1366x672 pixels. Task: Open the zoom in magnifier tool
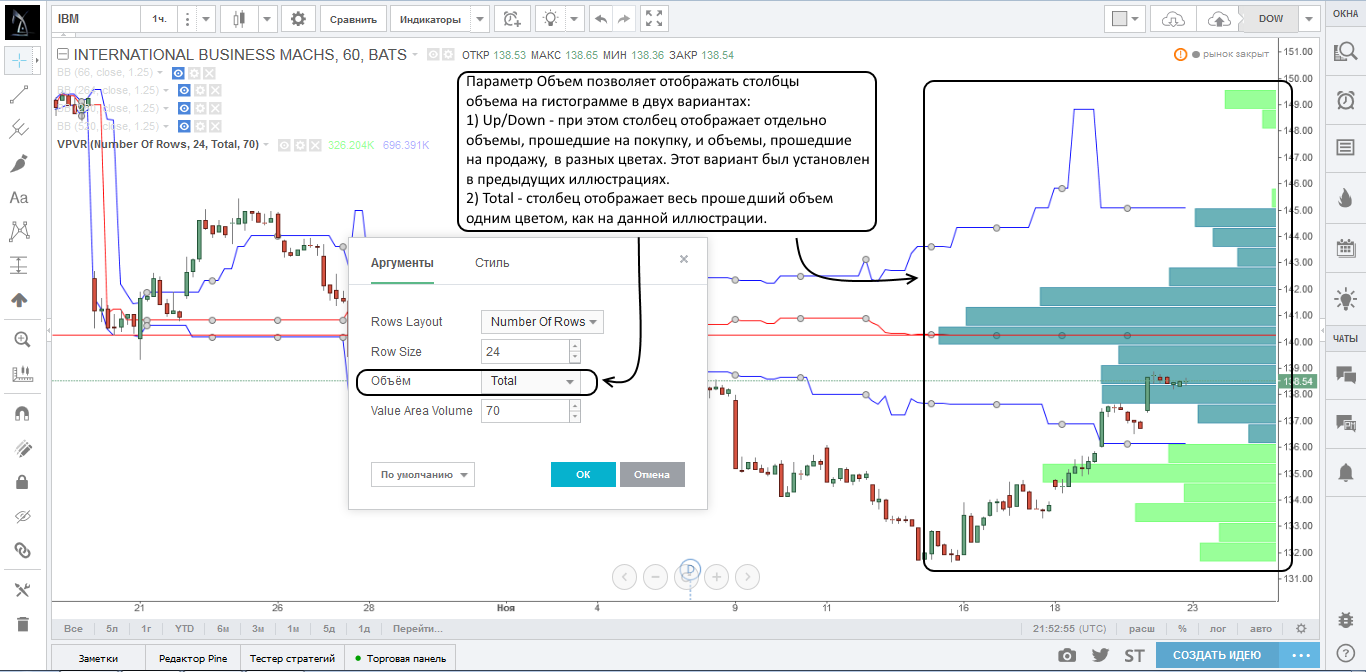[x=21, y=339]
